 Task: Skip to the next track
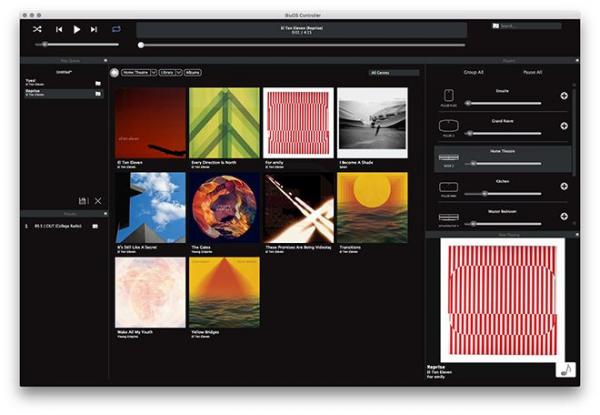[x=94, y=29]
